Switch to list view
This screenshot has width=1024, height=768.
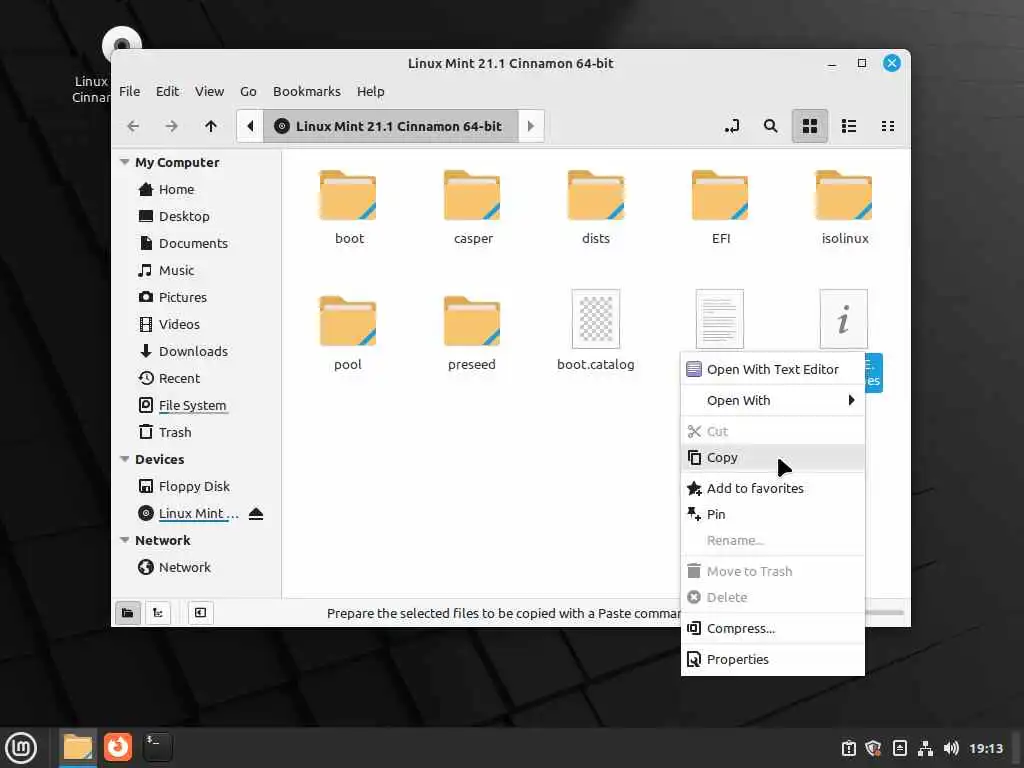[849, 126]
